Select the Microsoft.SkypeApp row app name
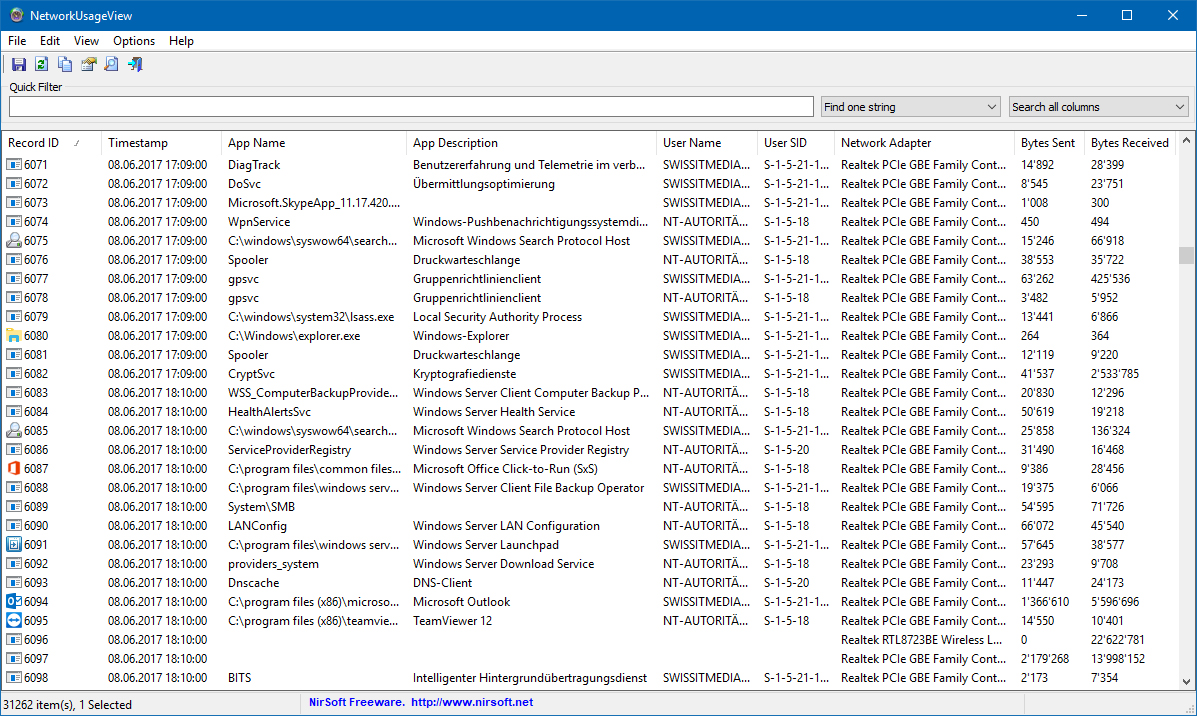Image resolution: width=1197 pixels, height=716 pixels. (x=314, y=203)
